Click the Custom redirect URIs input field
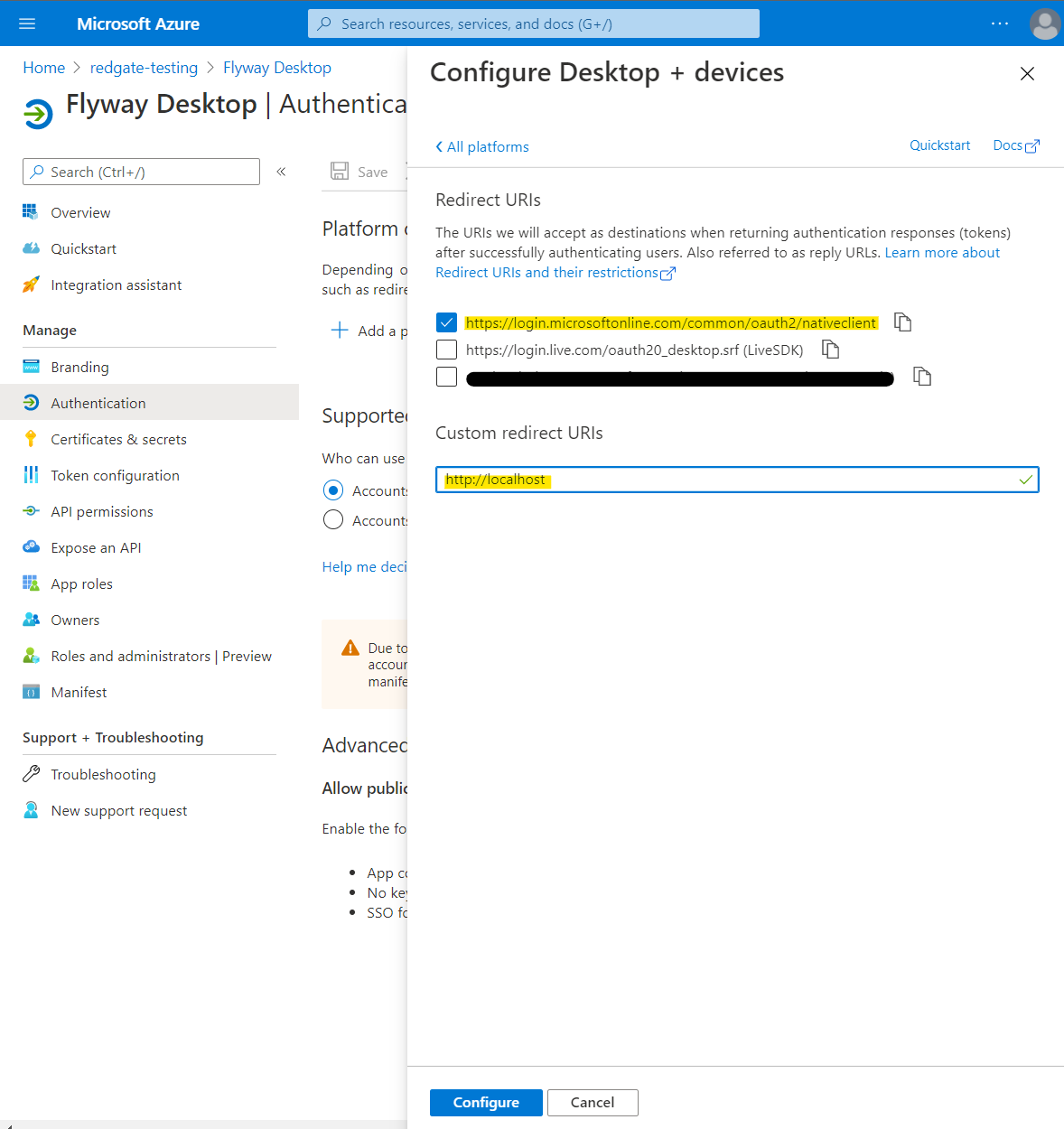The width and height of the screenshot is (1064, 1129). [736, 480]
